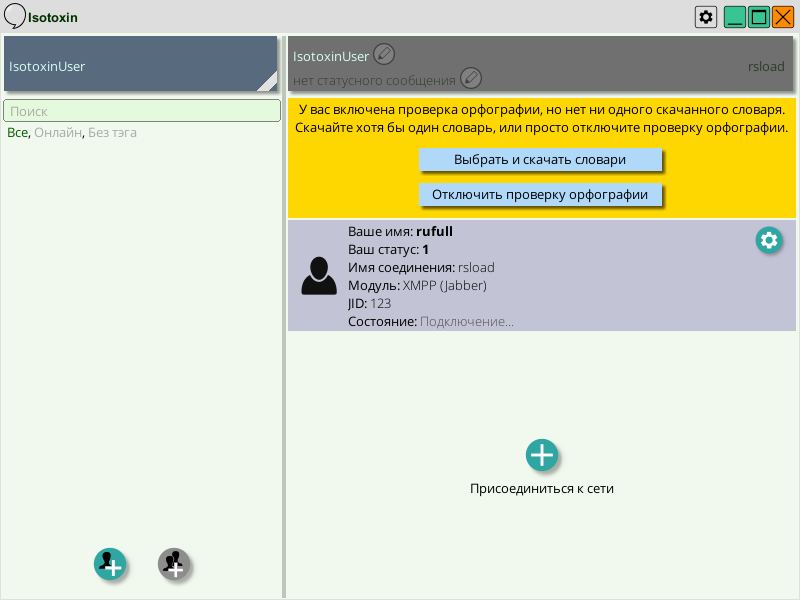Viewport: 800px width, 600px height.
Task: Click the Isotoxin speech bubble logo
Action: 14,16
